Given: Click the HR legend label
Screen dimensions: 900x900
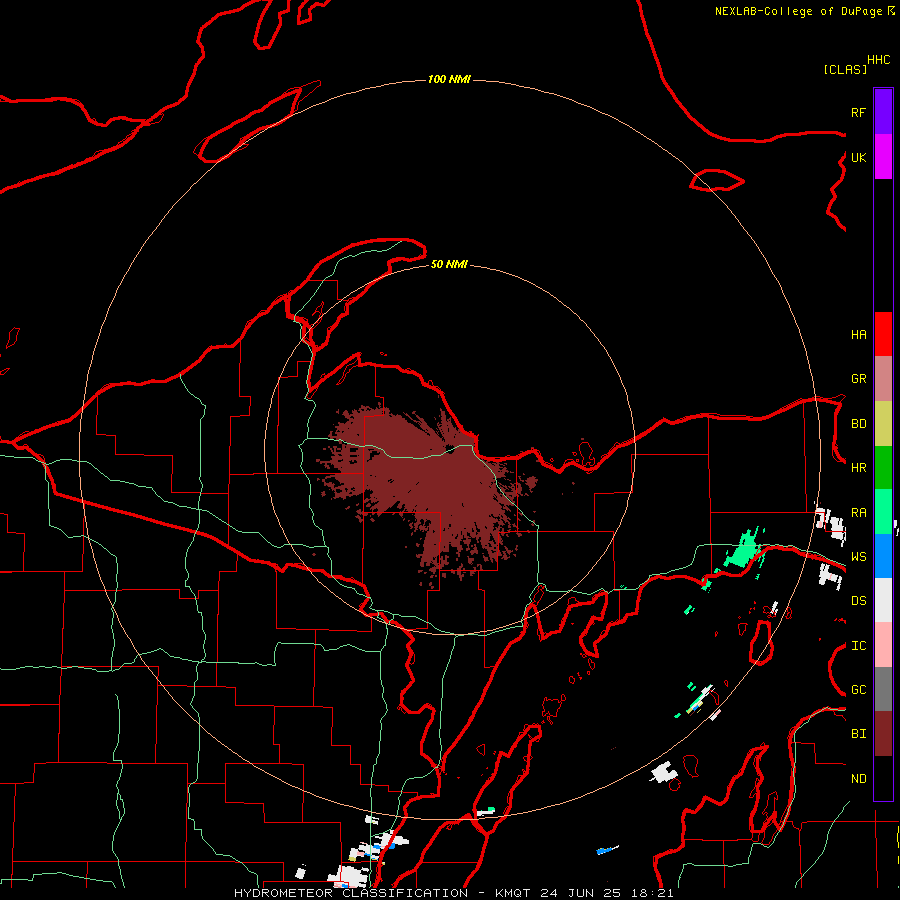Looking at the screenshot, I should click(858, 468).
